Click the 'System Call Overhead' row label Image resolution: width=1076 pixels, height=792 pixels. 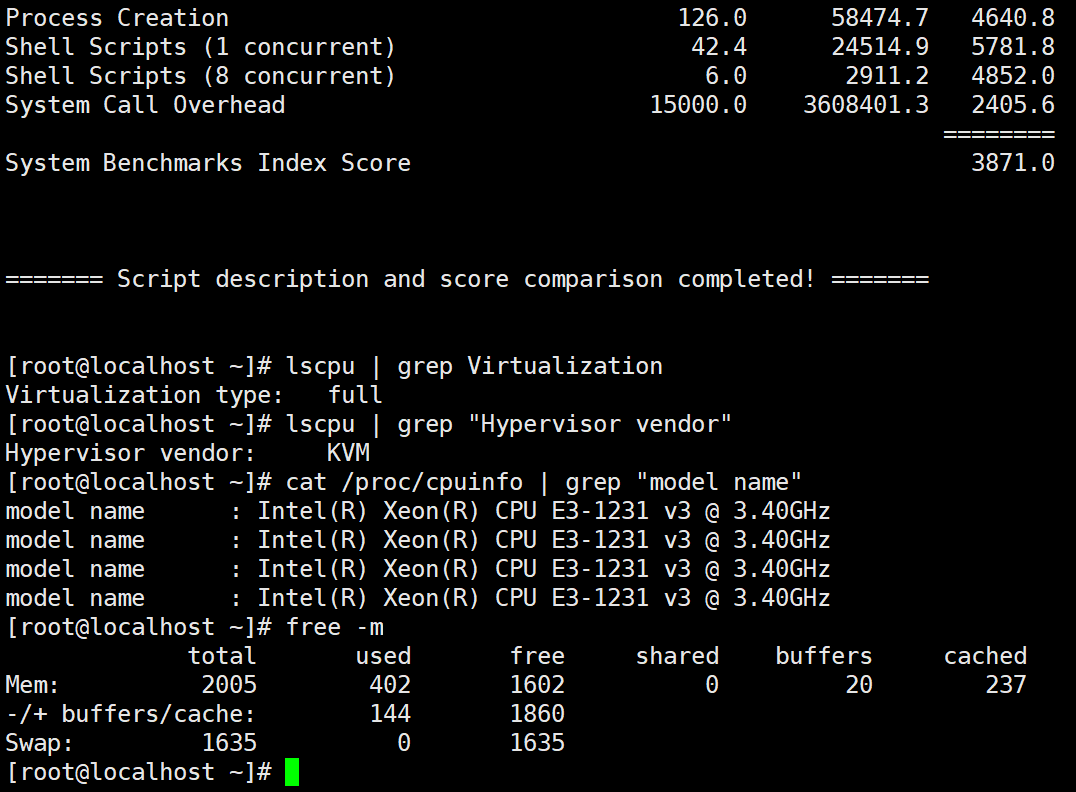pyautogui.click(x=145, y=105)
